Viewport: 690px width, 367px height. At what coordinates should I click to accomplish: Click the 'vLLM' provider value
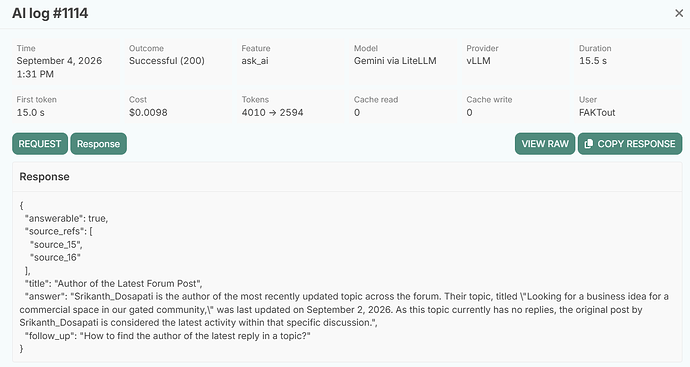pyautogui.click(x=478, y=61)
